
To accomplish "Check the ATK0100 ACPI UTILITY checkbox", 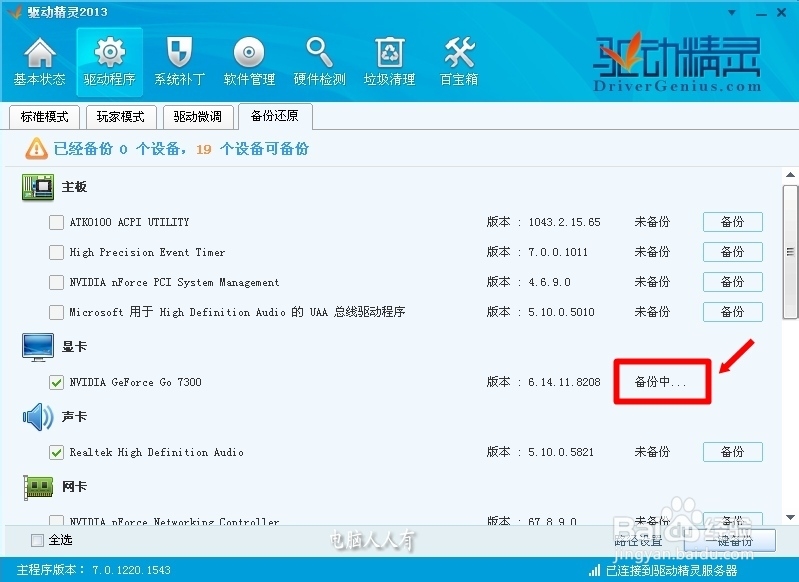I will pyautogui.click(x=56, y=222).
